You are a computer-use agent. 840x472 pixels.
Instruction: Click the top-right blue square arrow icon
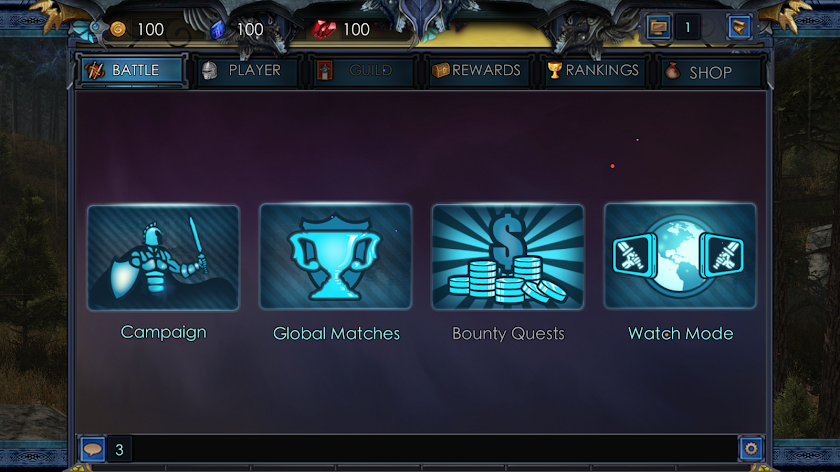click(x=739, y=27)
